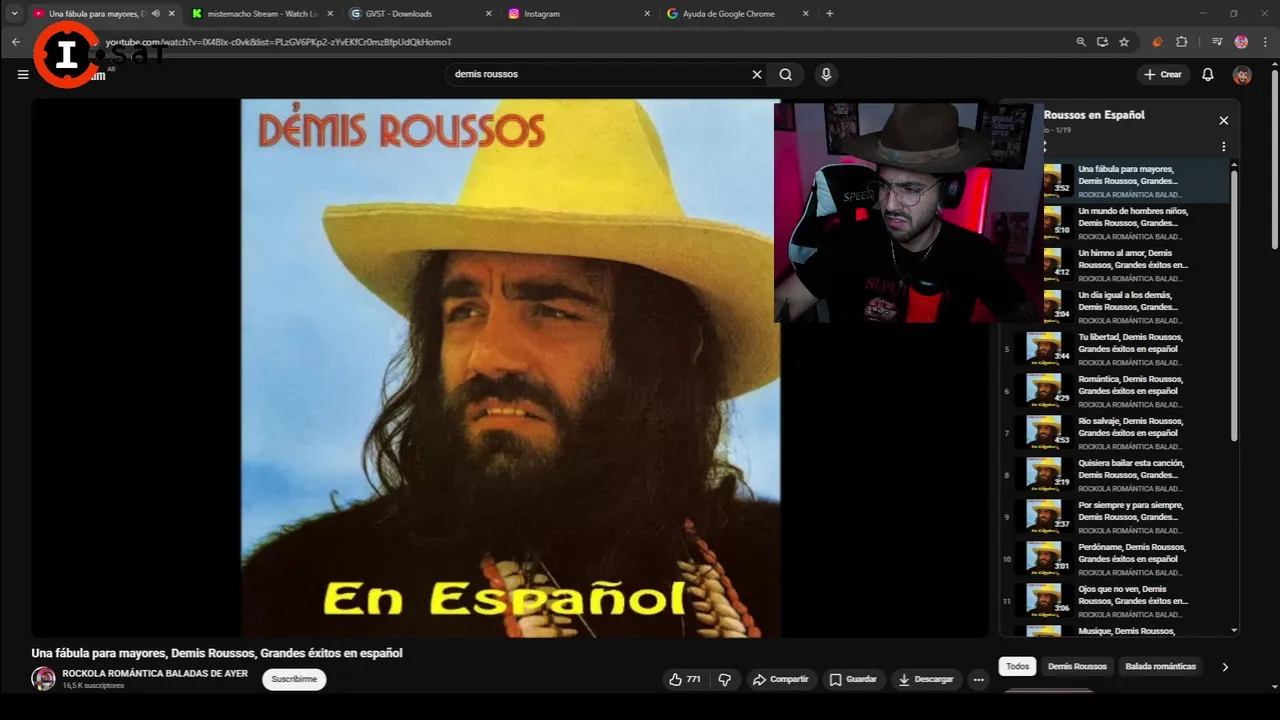
Task: Open more actions ellipsis beside Descargar
Action: tap(979, 679)
